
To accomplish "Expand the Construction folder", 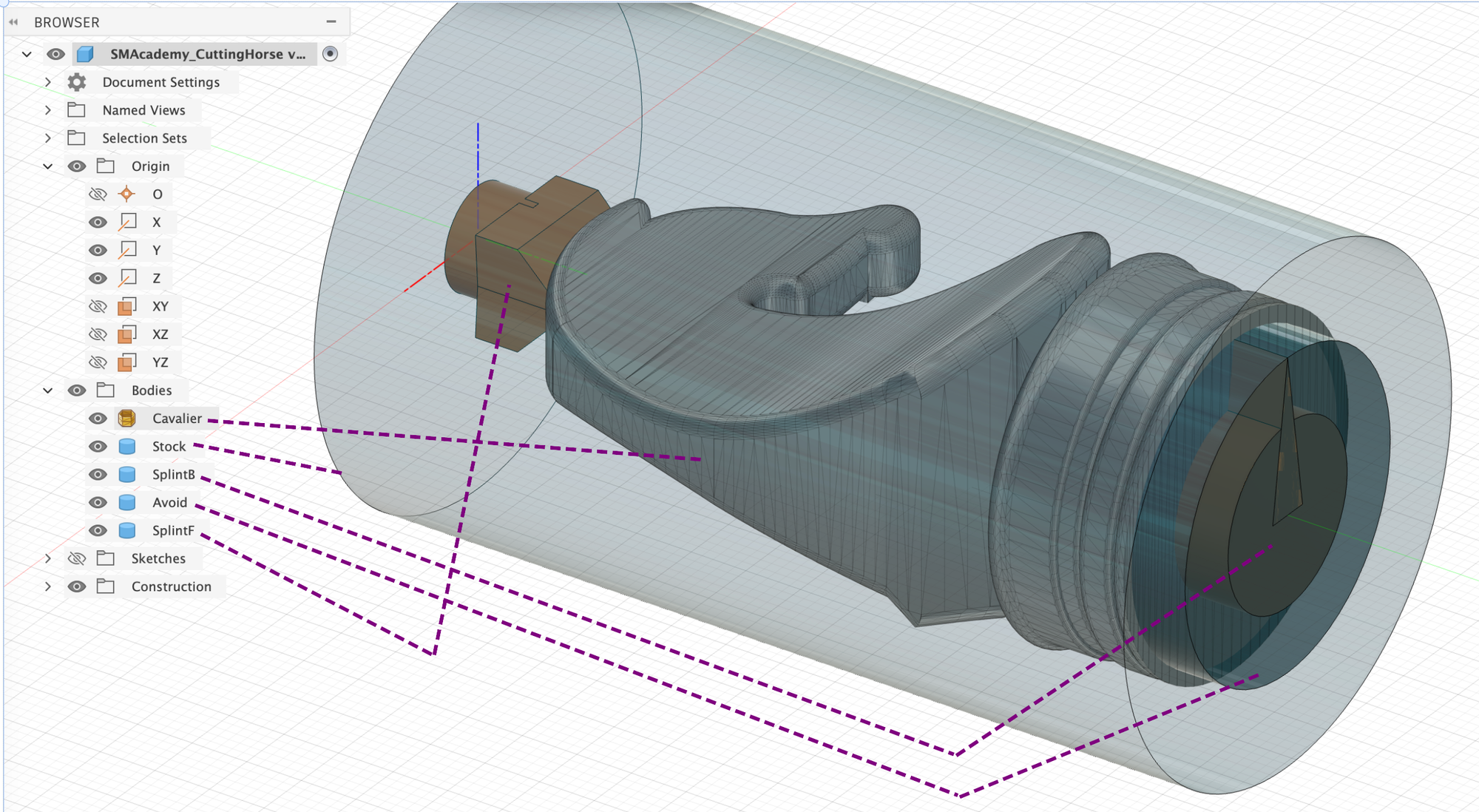I will click(x=48, y=586).
